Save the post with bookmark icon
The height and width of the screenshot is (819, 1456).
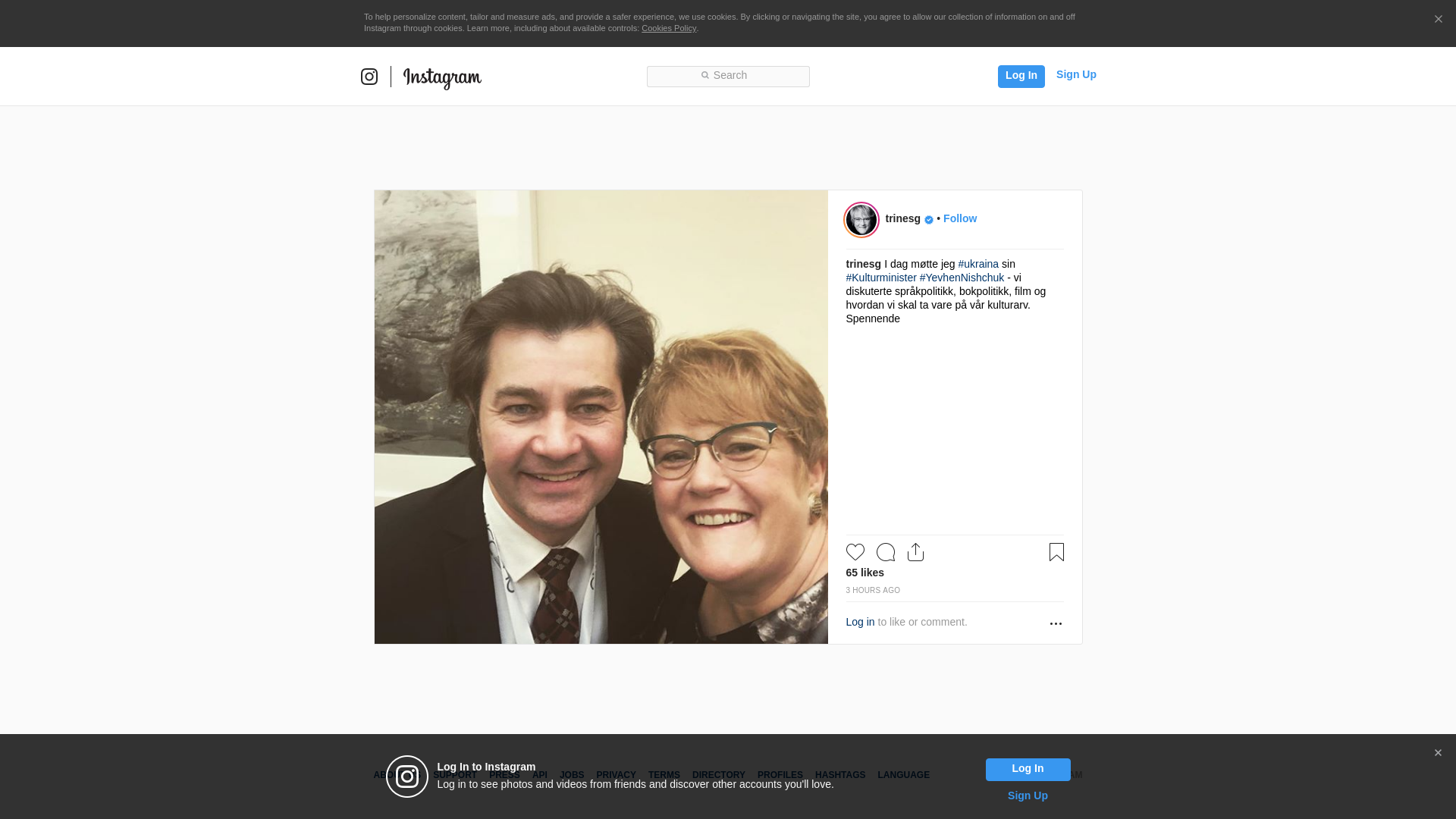(1056, 552)
